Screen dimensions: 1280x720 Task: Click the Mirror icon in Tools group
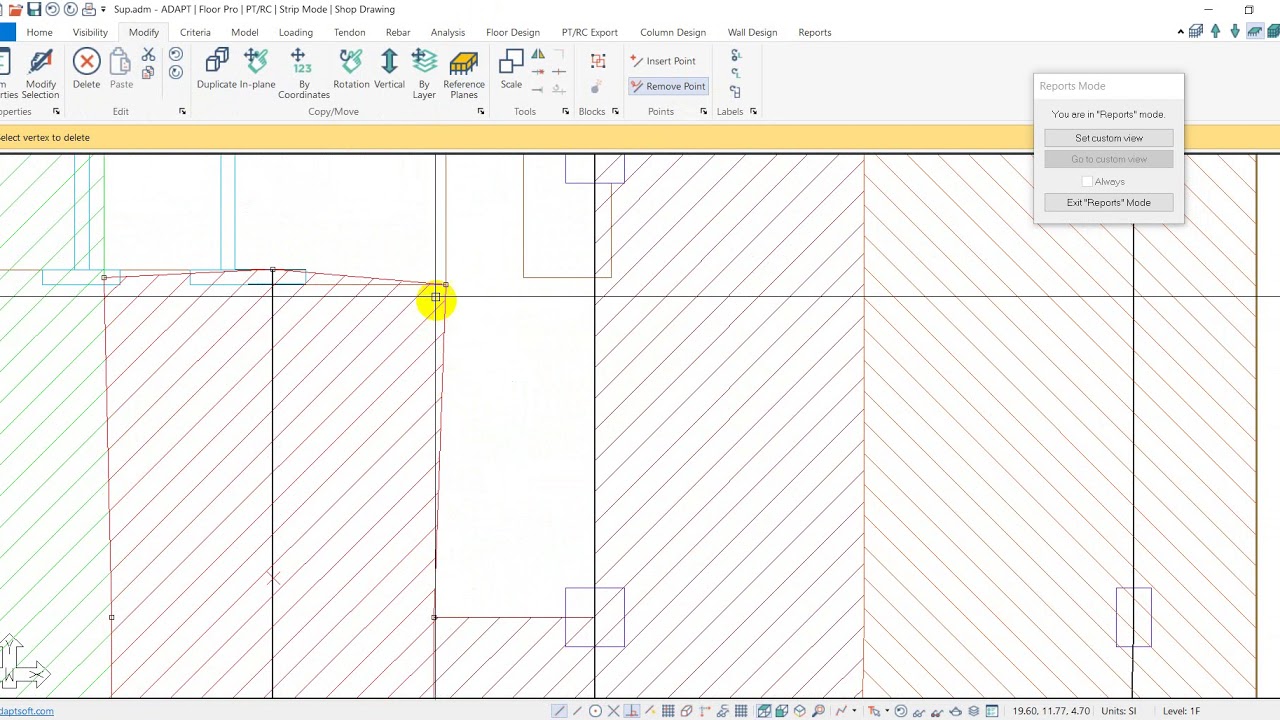point(538,55)
